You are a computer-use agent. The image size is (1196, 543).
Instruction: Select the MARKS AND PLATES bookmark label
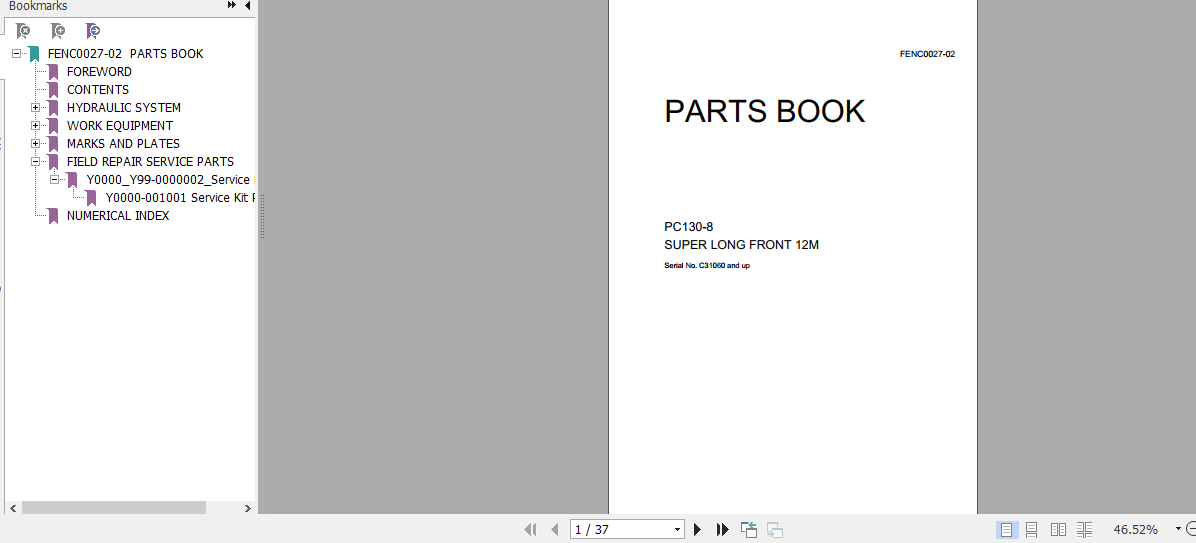coord(123,143)
